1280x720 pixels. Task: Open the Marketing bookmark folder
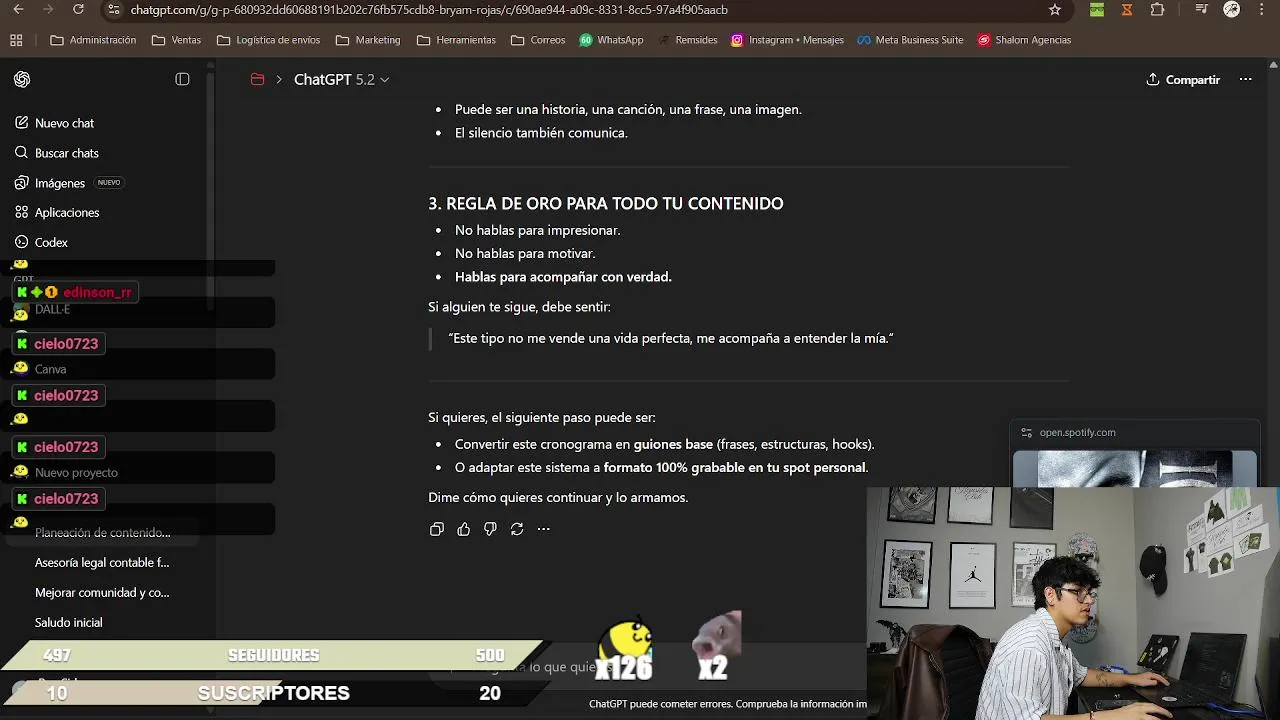pos(368,40)
